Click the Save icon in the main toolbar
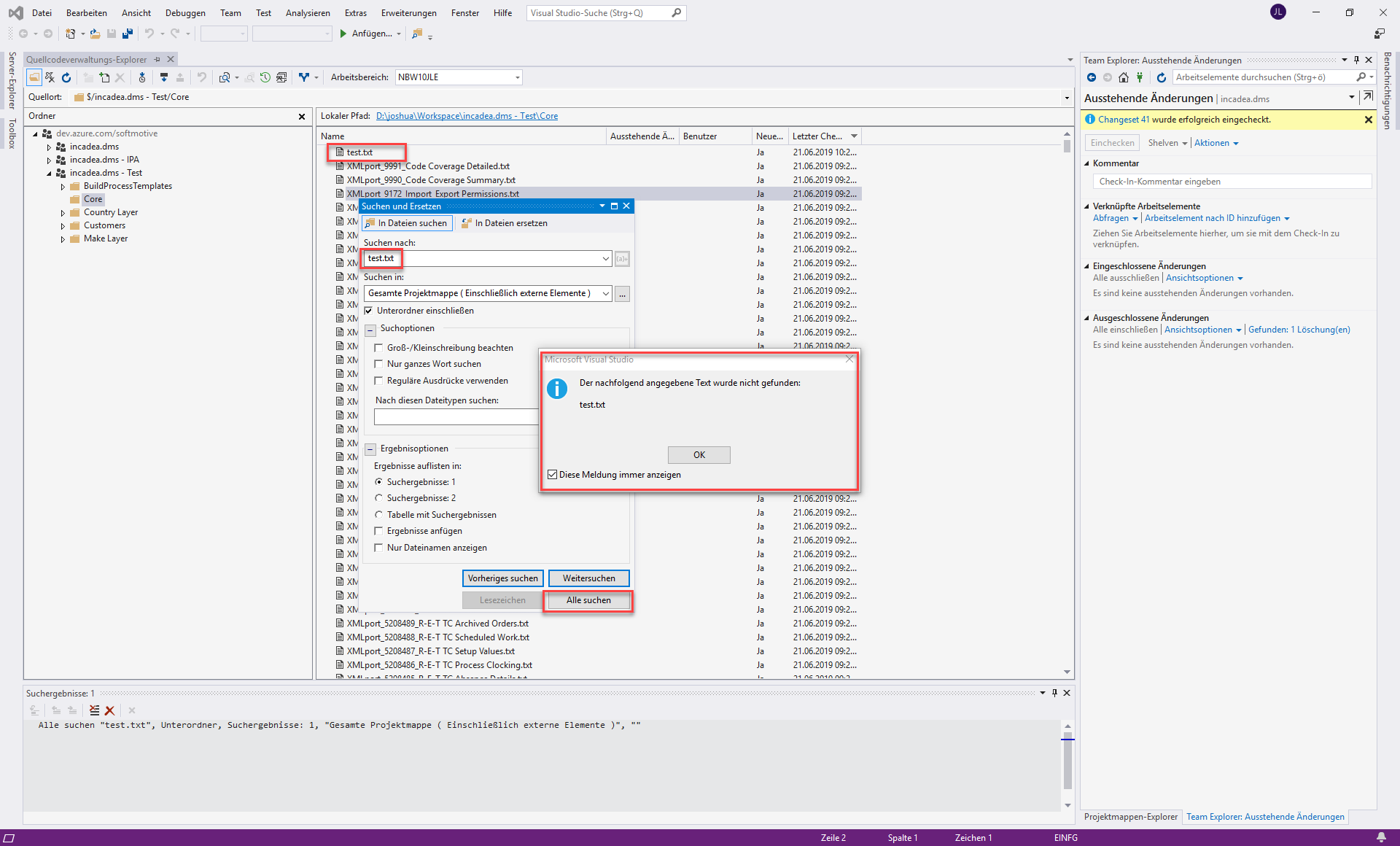1400x846 pixels. (x=111, y=34)
